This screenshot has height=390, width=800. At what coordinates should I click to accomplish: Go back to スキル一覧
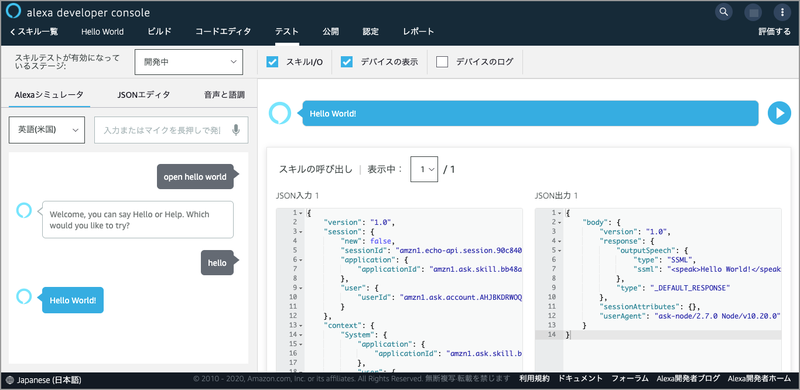(34, 32)
